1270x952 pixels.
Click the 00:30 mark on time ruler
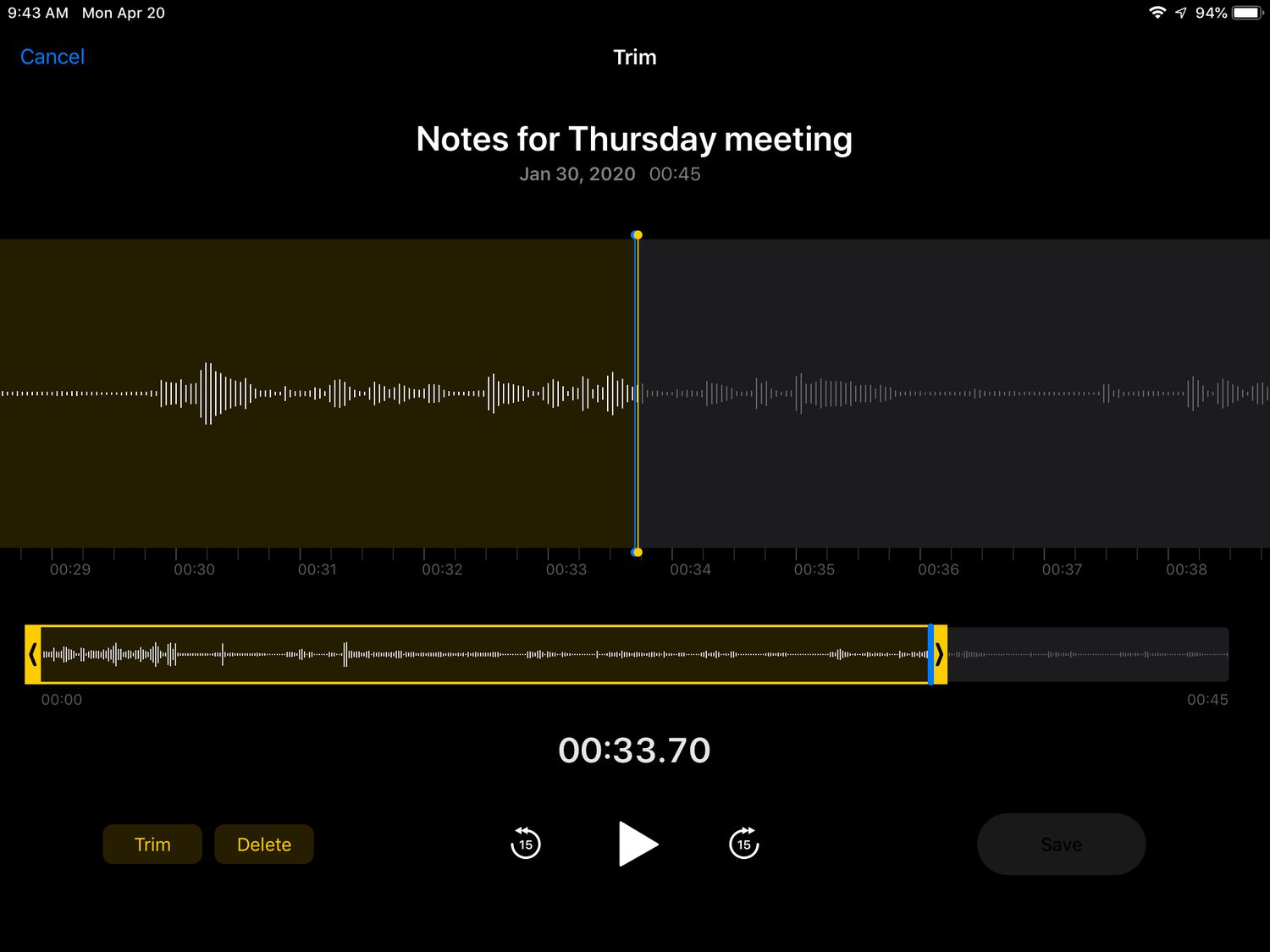(x=194, y=570)
